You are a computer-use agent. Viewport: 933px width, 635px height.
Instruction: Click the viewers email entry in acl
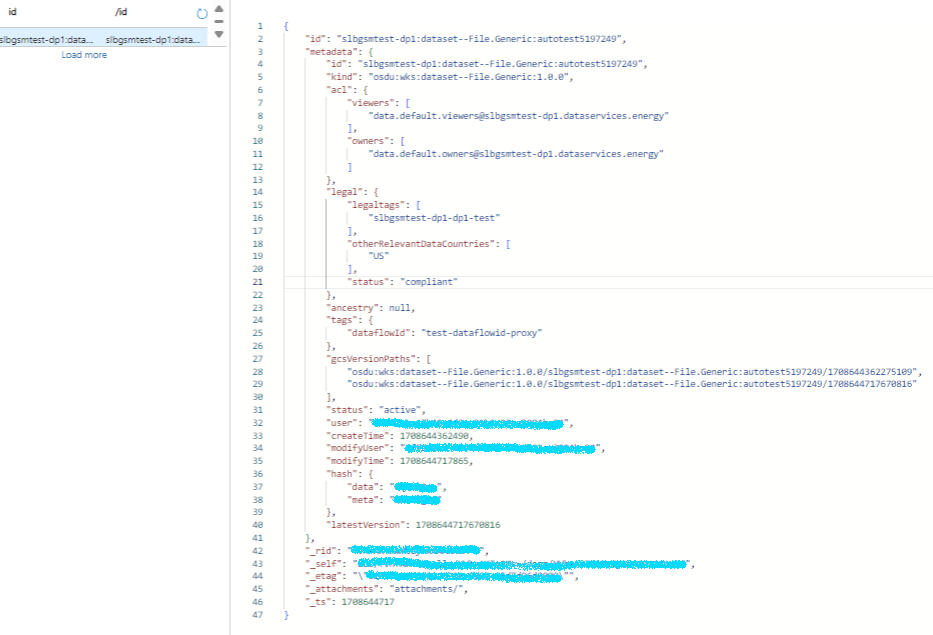coord(518,115)
